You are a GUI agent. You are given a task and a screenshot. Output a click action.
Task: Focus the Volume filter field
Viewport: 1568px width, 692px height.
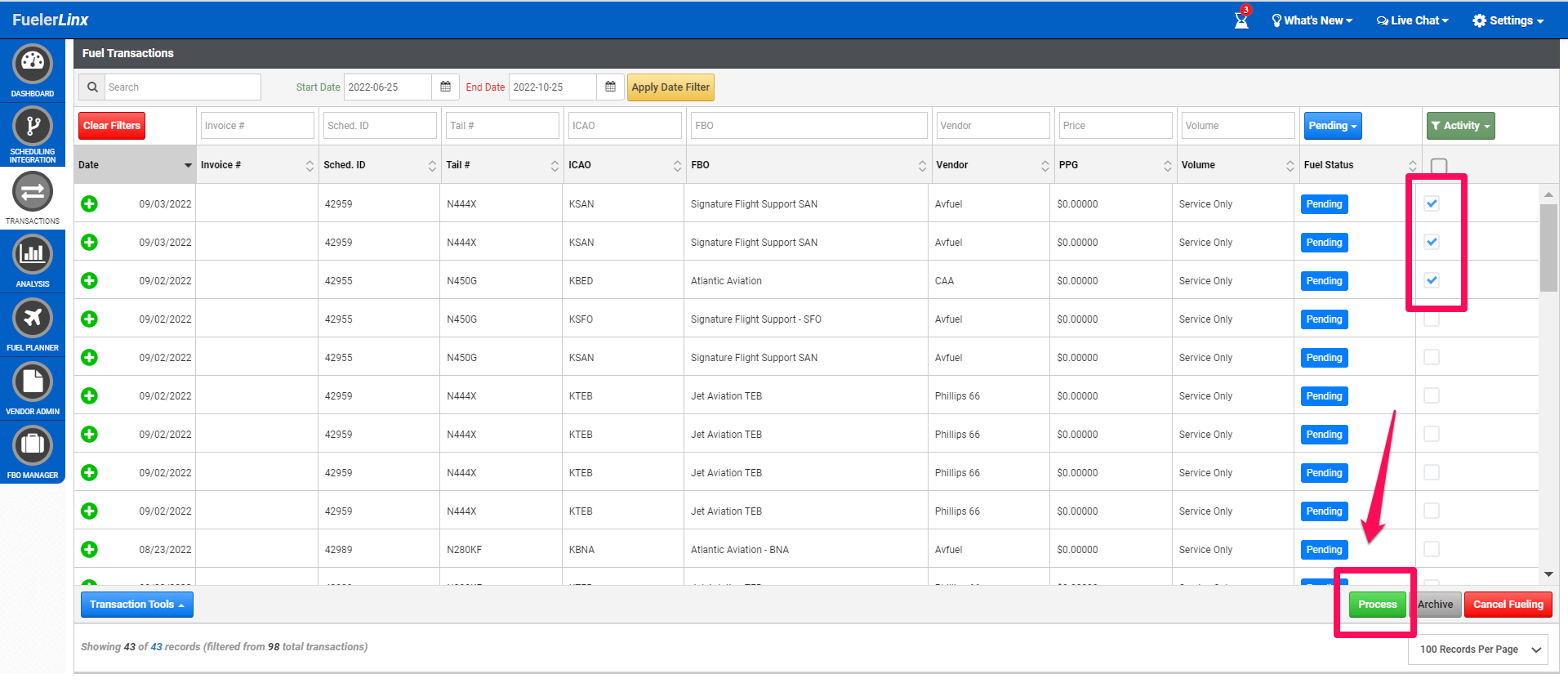[1238, 126]
